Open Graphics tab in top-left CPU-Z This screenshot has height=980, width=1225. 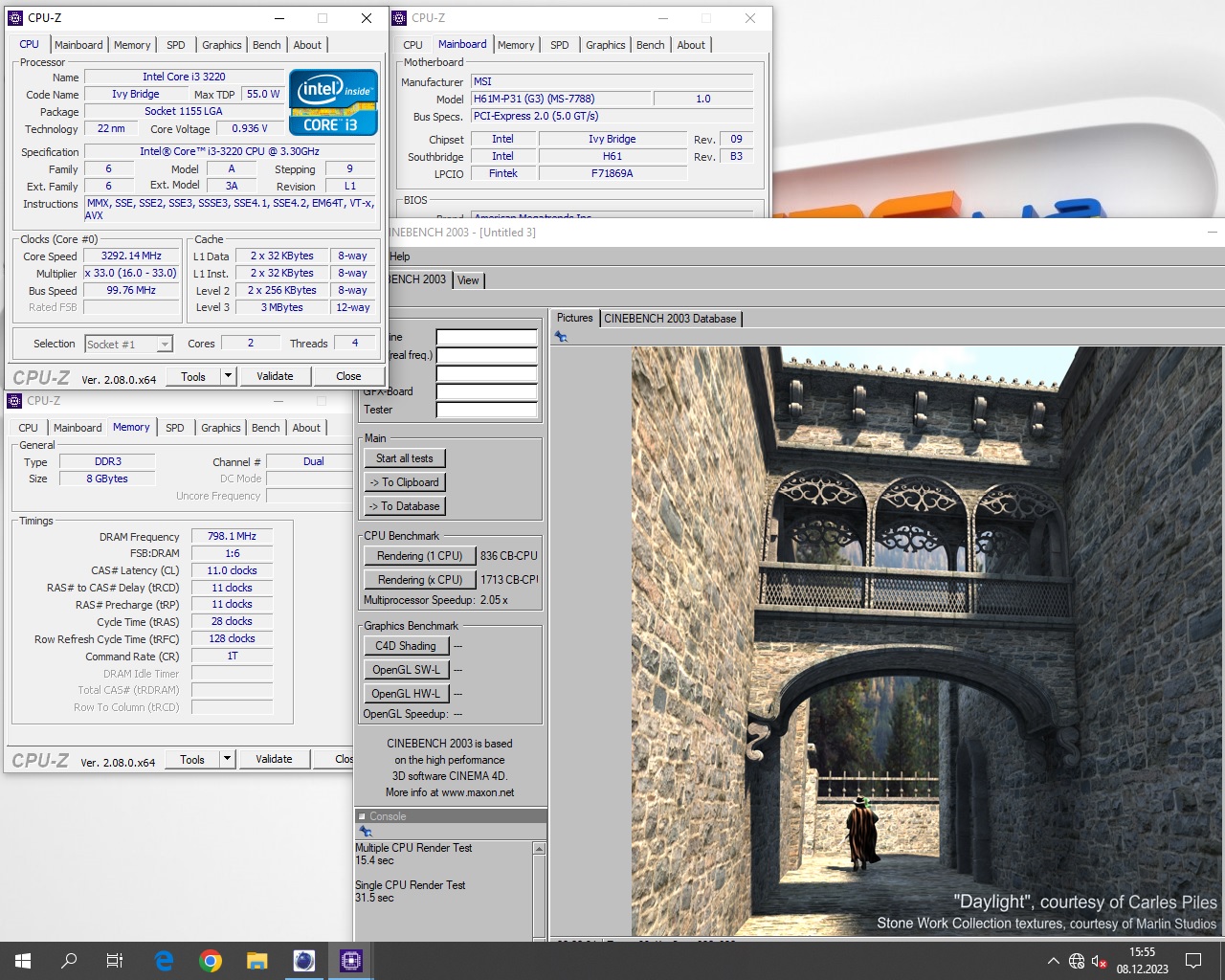coord(222,45)
